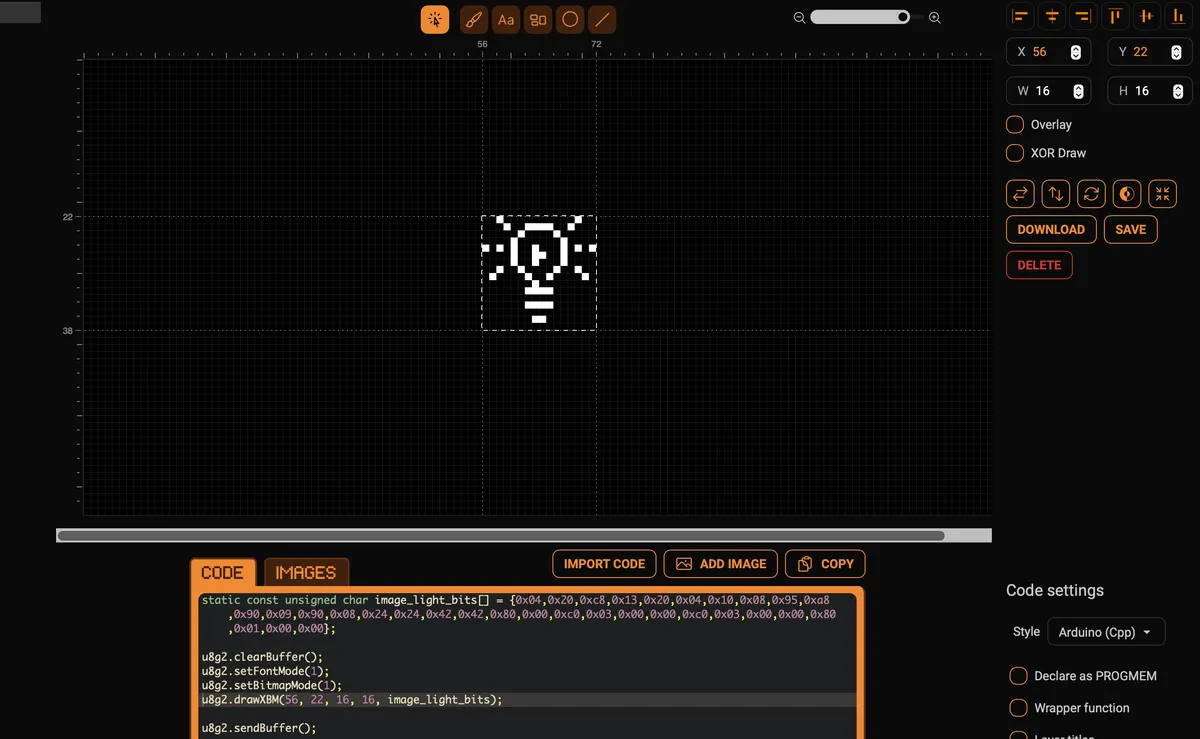Click the red DELETE button
This screenshot has width=1200, height=739.
(x=1039, y=265)
